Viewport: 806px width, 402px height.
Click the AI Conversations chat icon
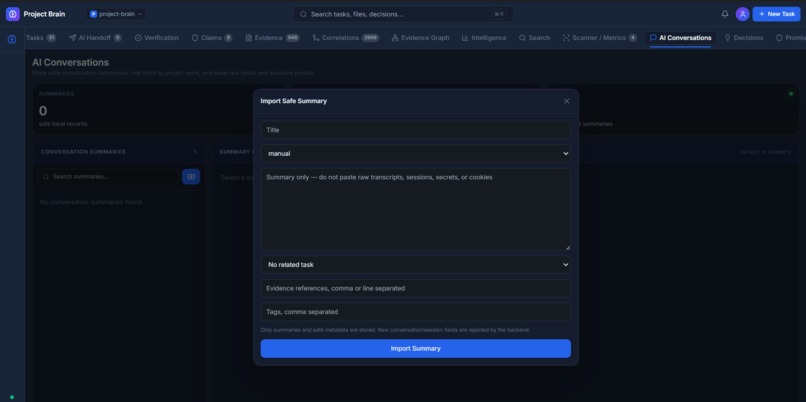coord(653,38)
